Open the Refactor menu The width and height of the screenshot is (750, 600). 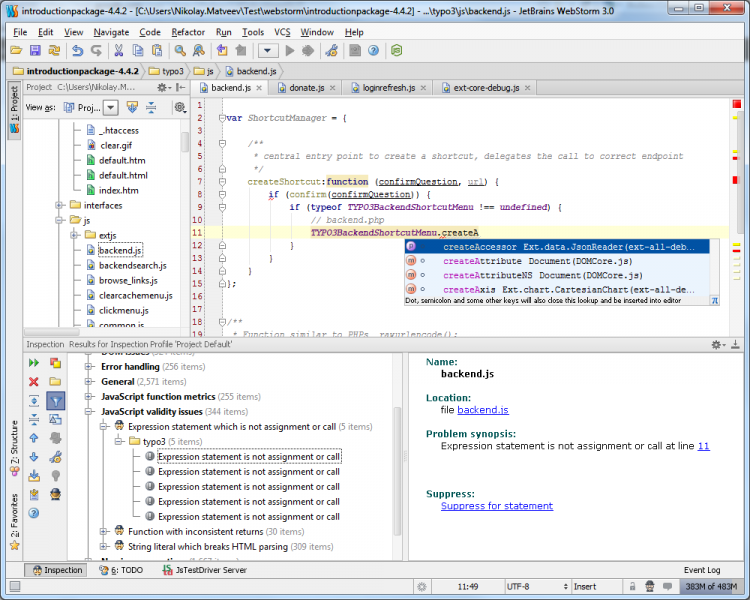click(188, 32)
